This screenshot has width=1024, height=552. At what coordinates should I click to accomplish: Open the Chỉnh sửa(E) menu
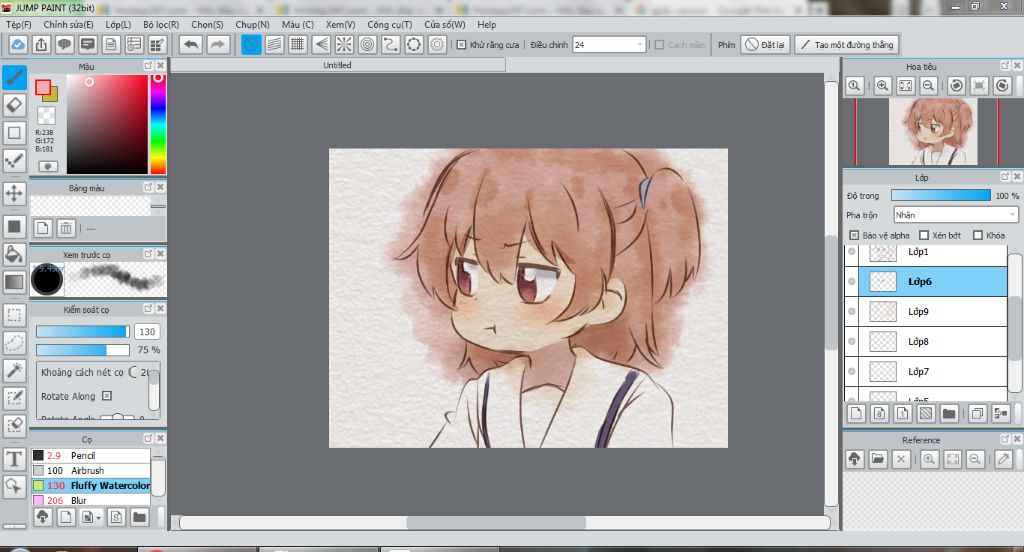click(x=68, y=25)
